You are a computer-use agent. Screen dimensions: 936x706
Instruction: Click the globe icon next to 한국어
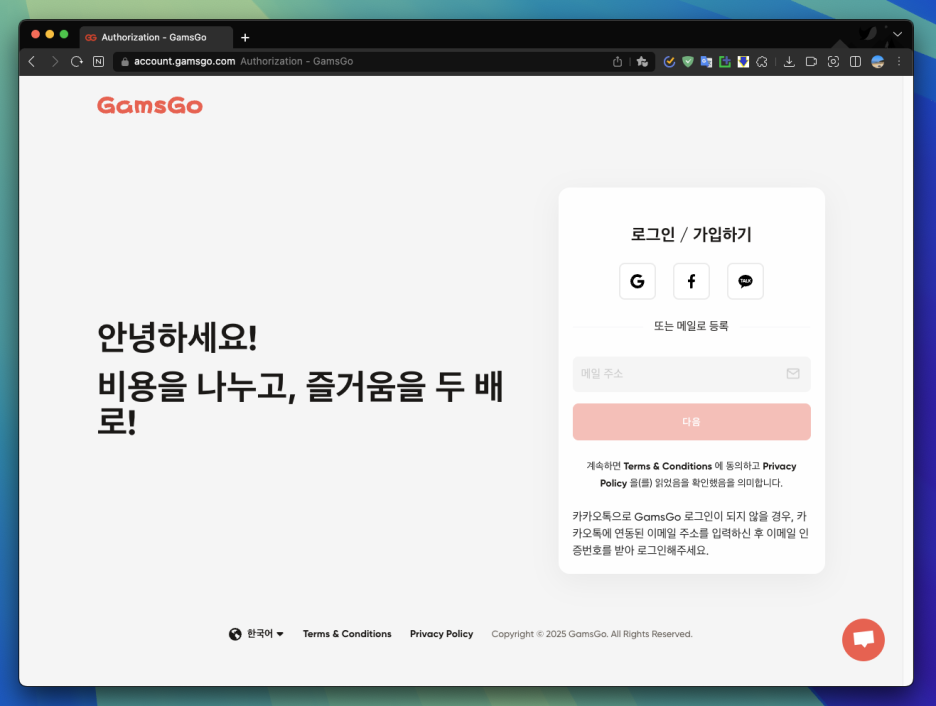235,634
